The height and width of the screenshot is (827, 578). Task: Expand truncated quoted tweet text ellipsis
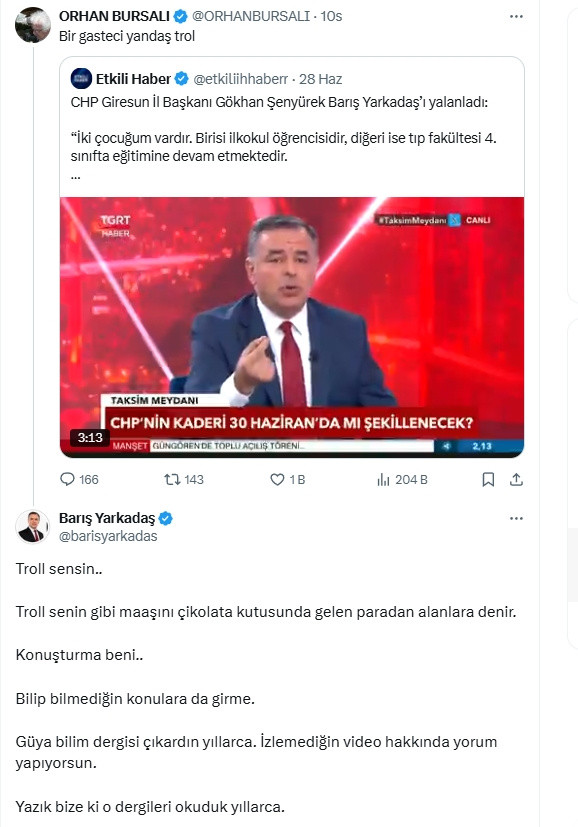[x=75, y=178]
